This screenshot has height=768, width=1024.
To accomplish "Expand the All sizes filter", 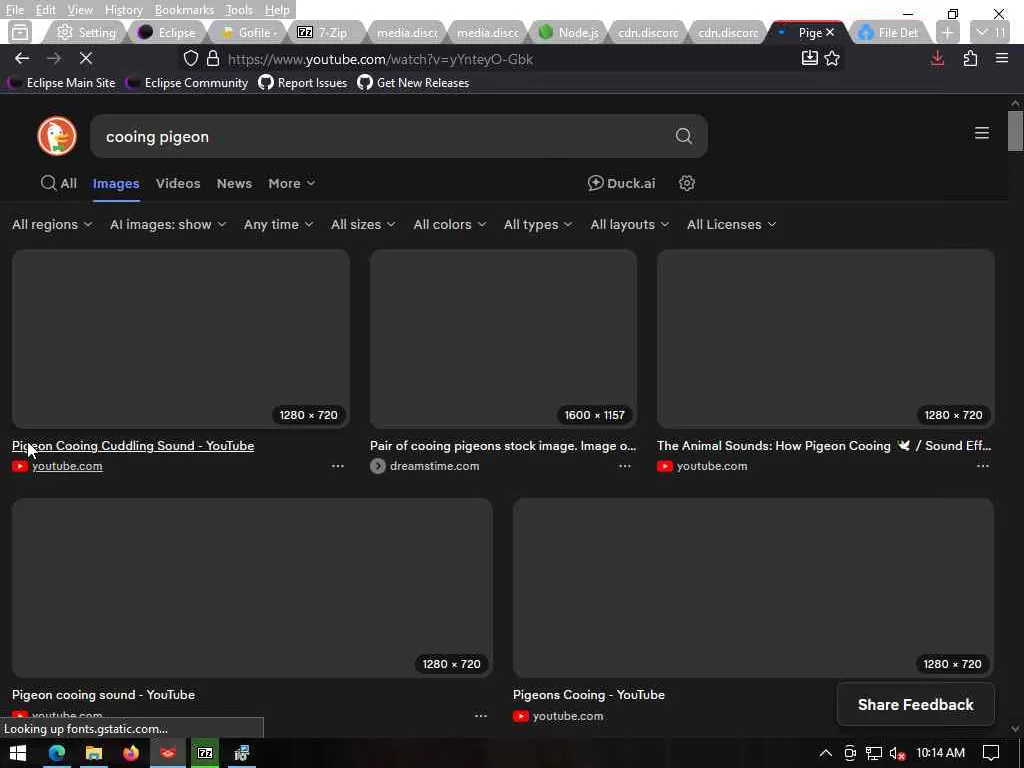I will click(x=362, y=225).
